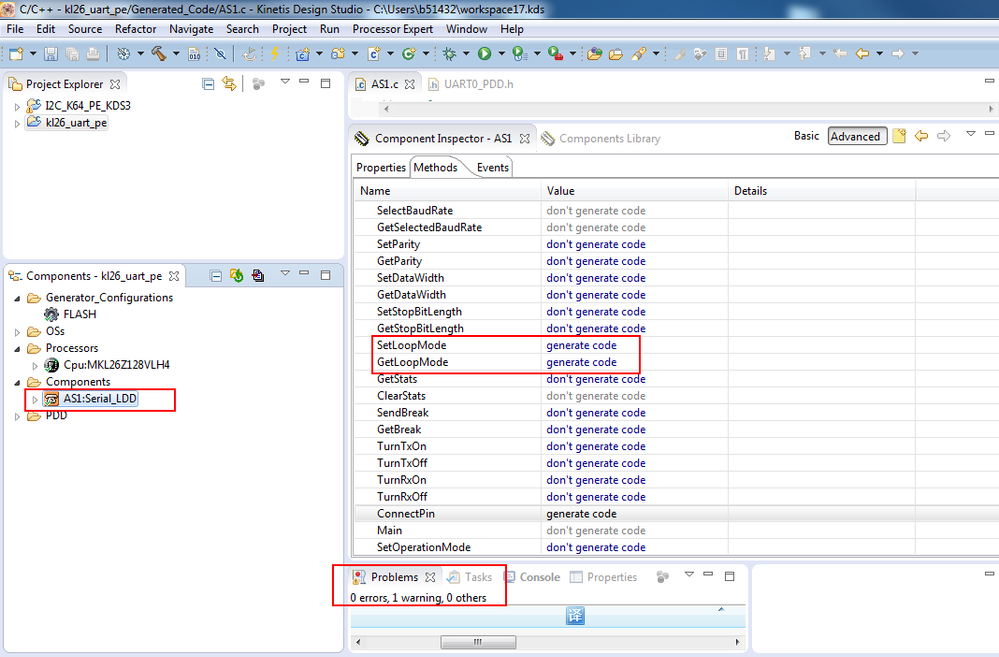The image size is (999, 657).
Task: Expand the I2C_K64_PE_KDS3 project
Action: pyautogui.click(x=17, y=106)
